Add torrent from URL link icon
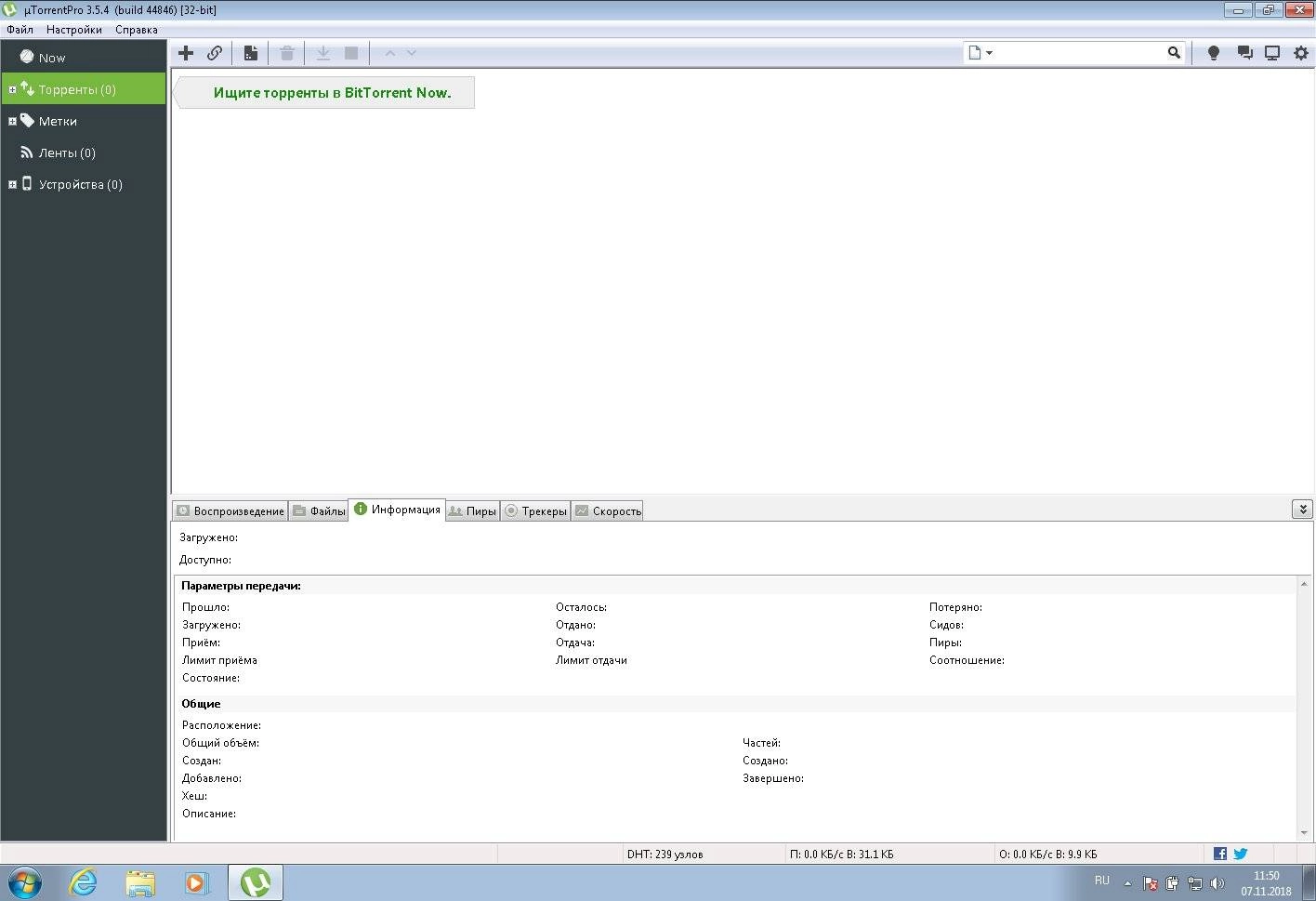Screen dimensions: 1316x901 pyautogui.click(x=215, y=53)
